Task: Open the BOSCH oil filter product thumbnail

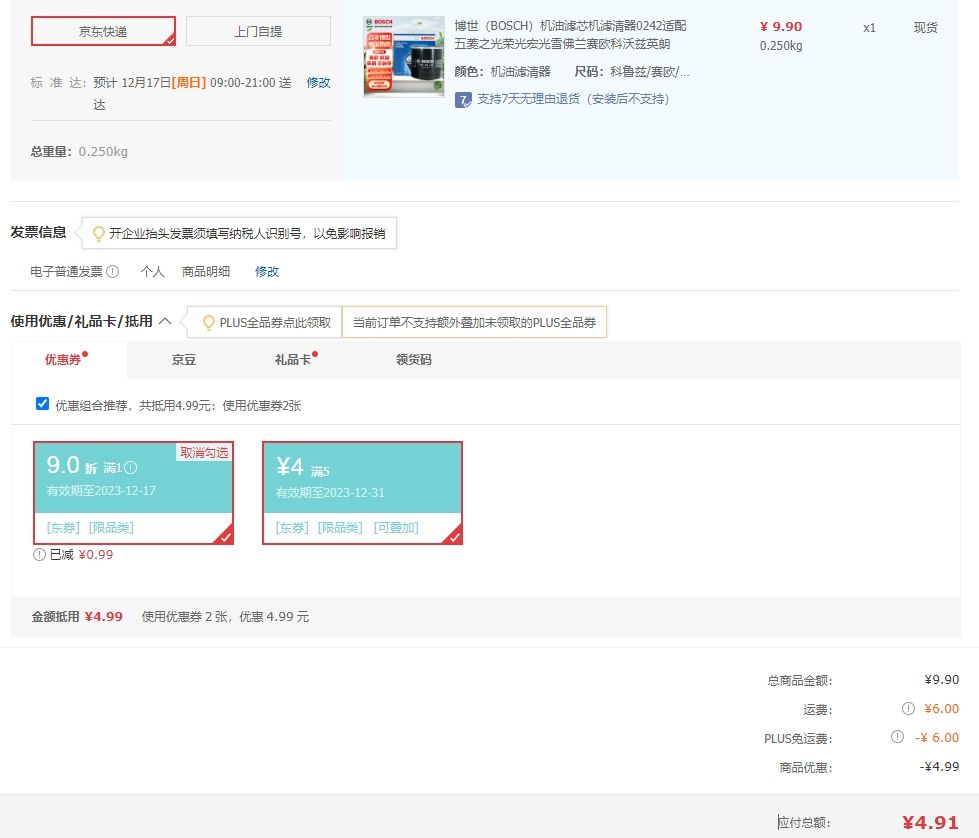Action: (404, 57)
